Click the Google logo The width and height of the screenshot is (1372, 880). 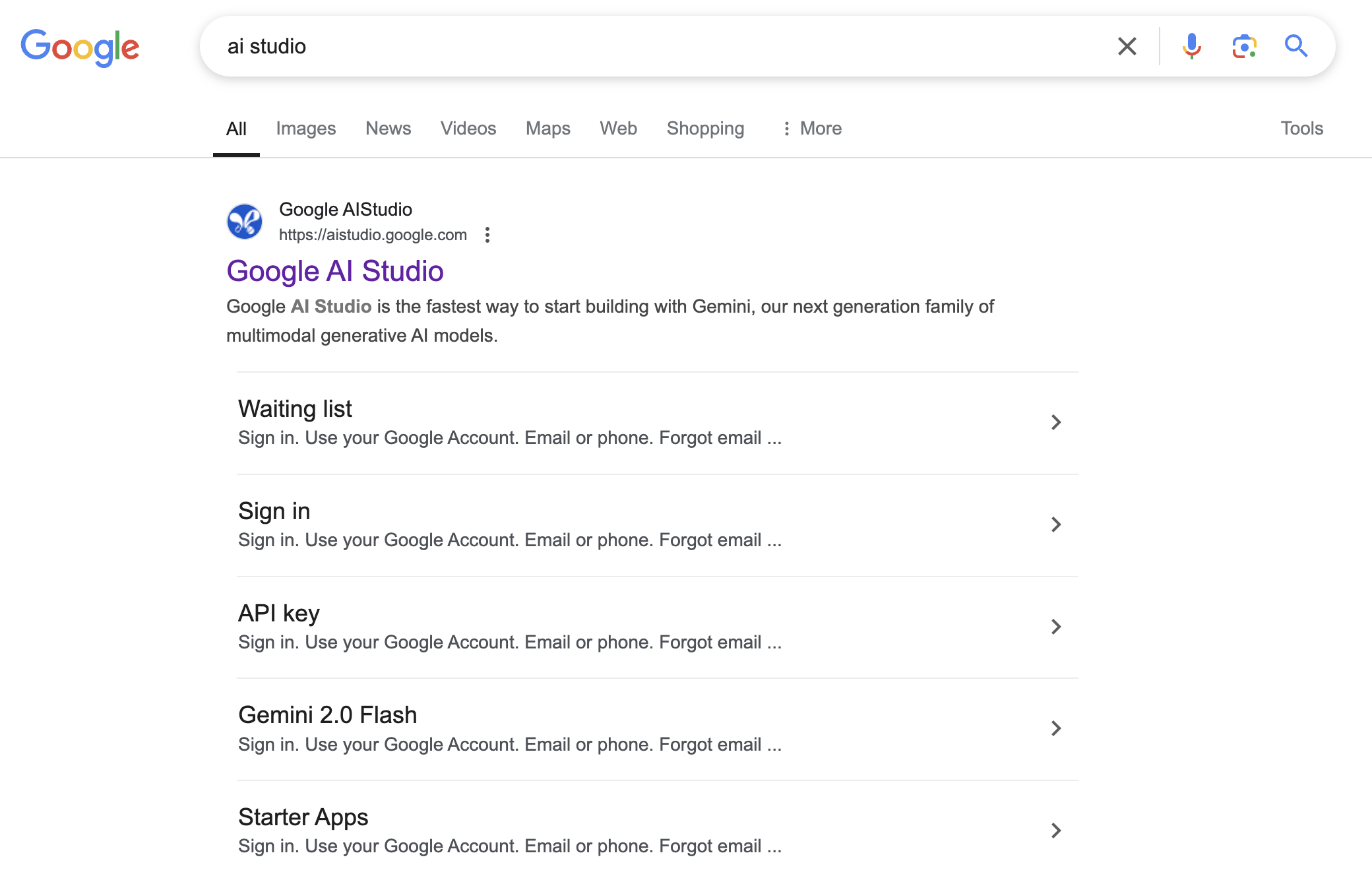click(80, 47)
